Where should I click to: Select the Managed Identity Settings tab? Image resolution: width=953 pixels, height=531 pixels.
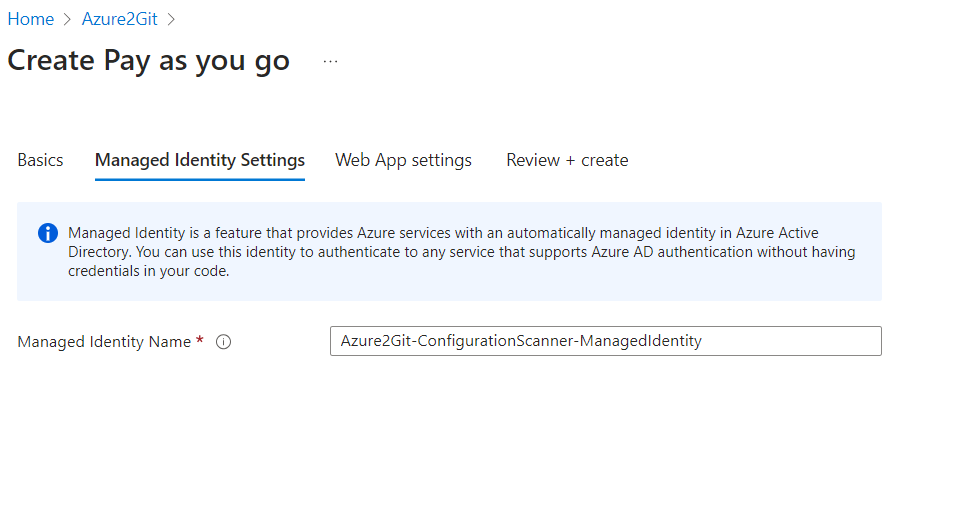click(200, 160)
